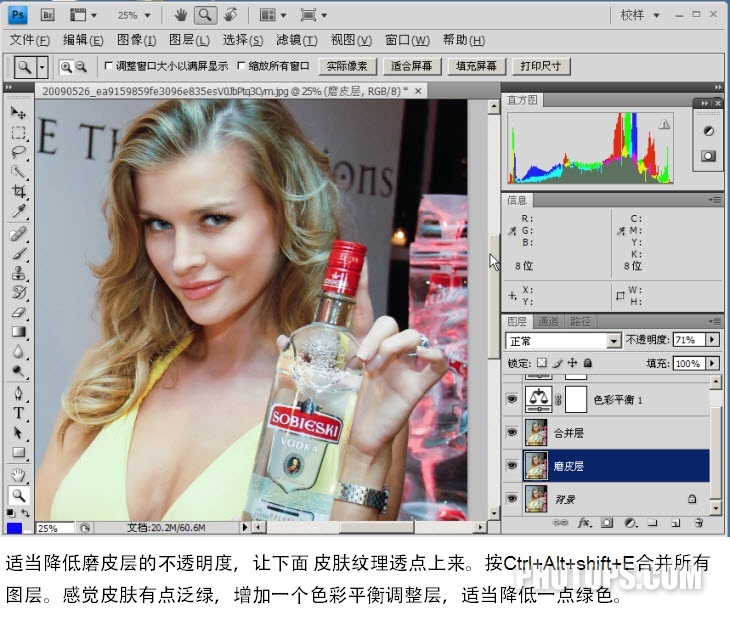Select the Magic Wand tool

[x=18, y=172]
